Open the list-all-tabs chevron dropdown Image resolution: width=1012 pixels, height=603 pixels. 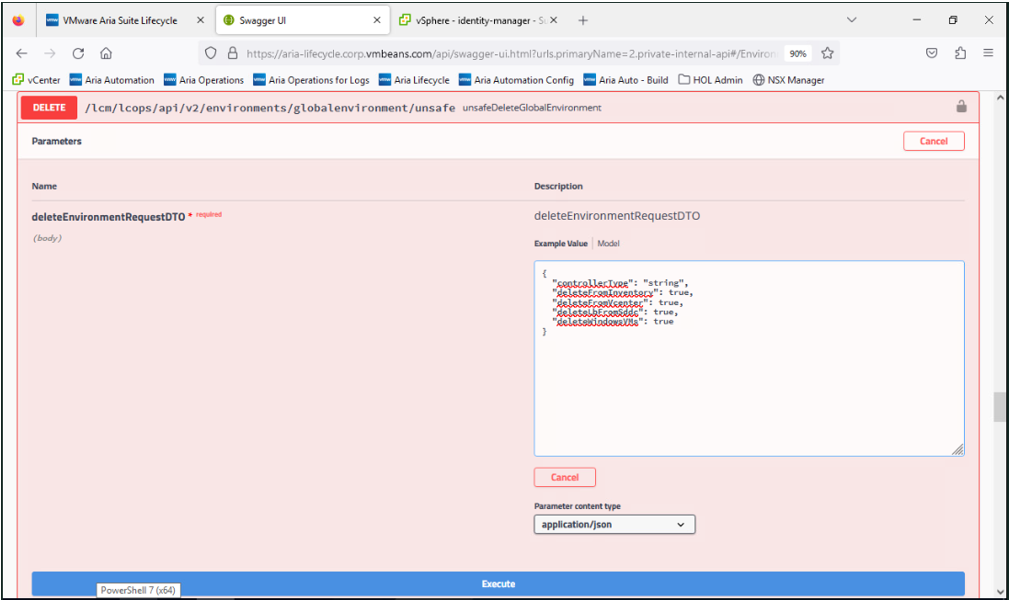point(852,19)
